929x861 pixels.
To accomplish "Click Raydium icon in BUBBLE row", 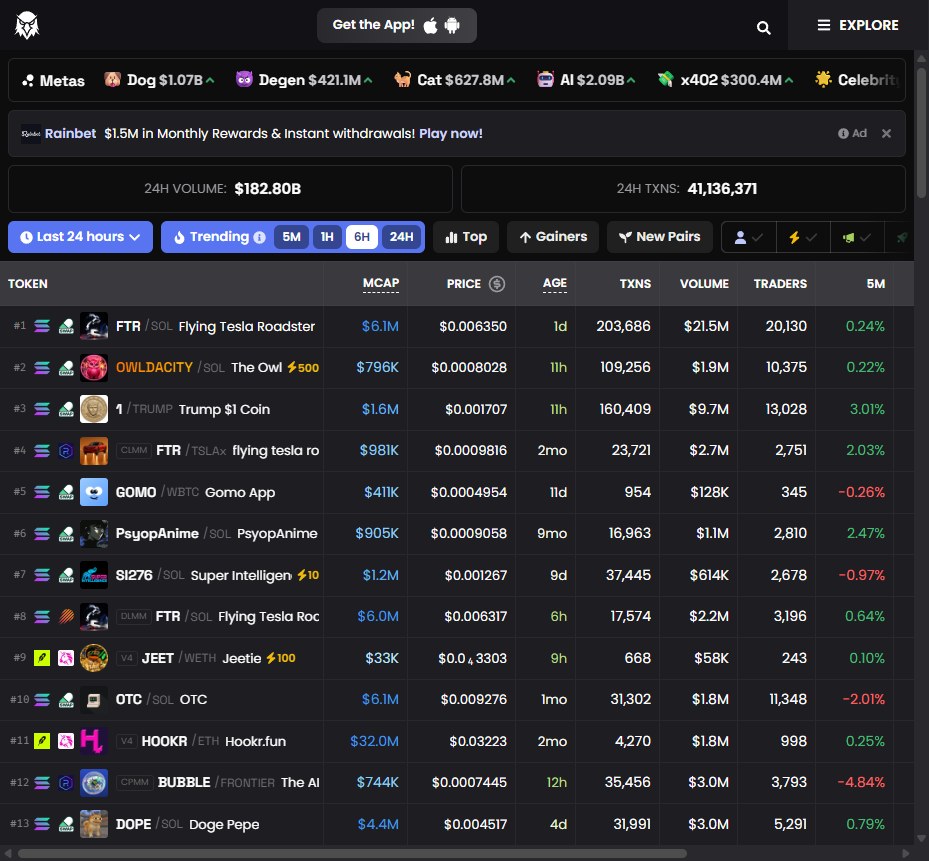I will point(66,783).
